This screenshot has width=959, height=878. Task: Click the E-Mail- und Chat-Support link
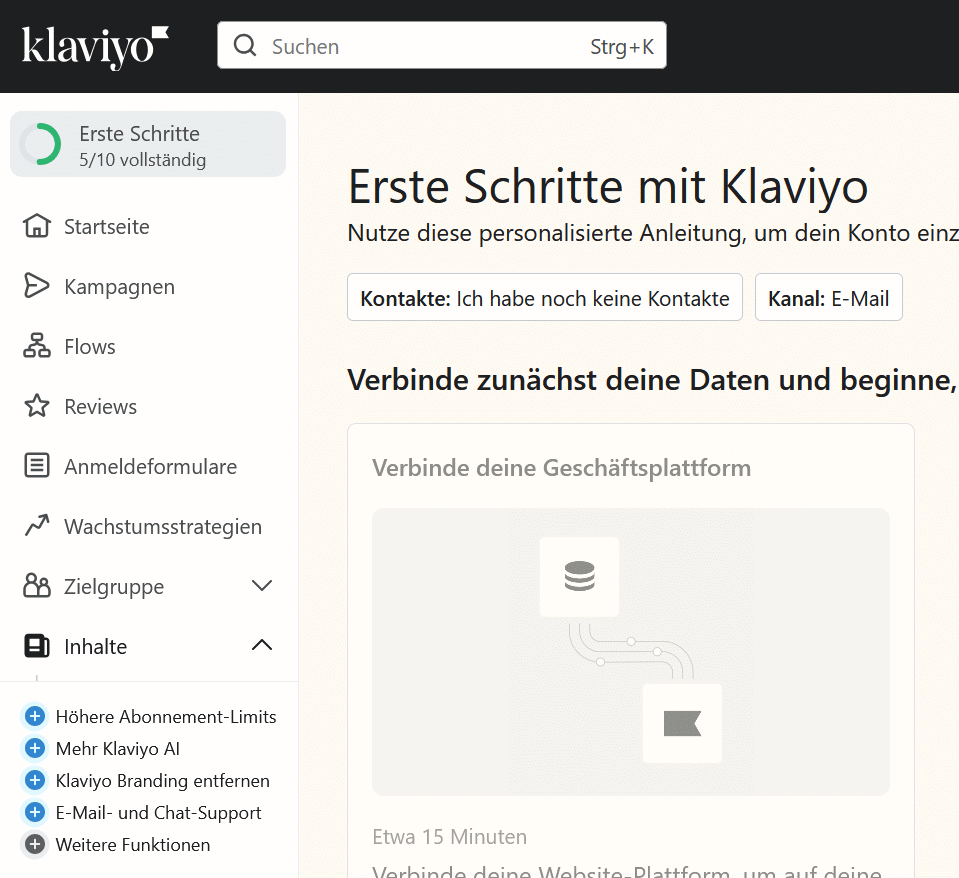pos(158,813)
